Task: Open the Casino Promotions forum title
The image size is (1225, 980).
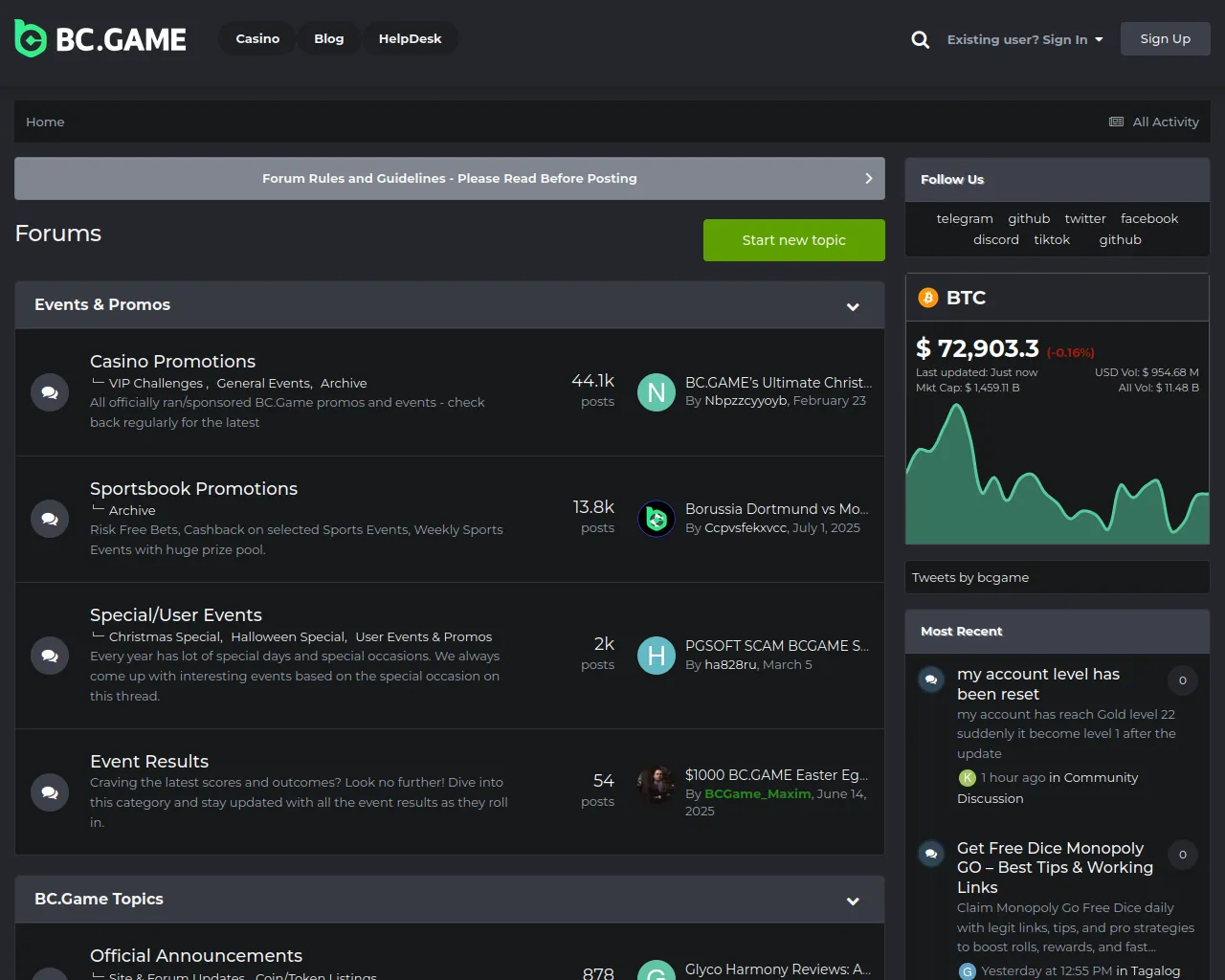Action: tap(172, 361)
